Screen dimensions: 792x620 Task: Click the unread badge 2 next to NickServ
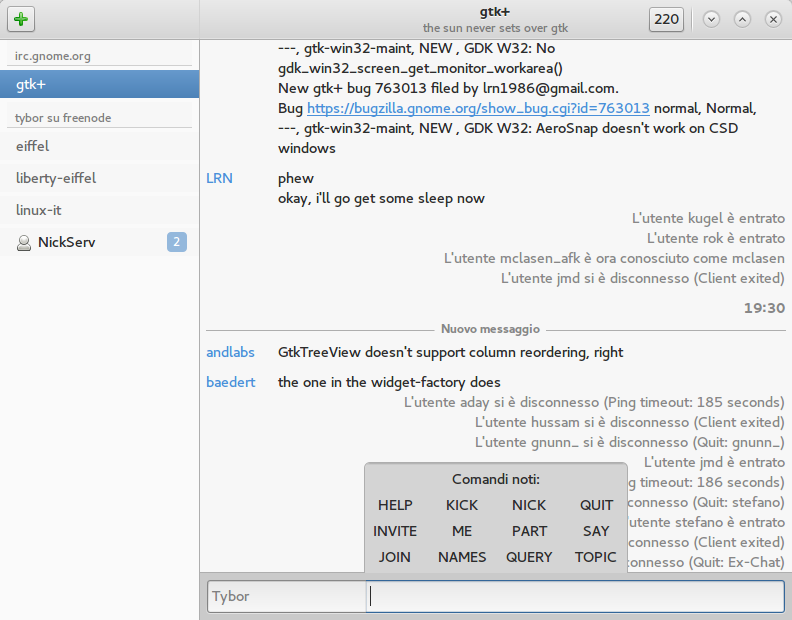pos(177,242)
